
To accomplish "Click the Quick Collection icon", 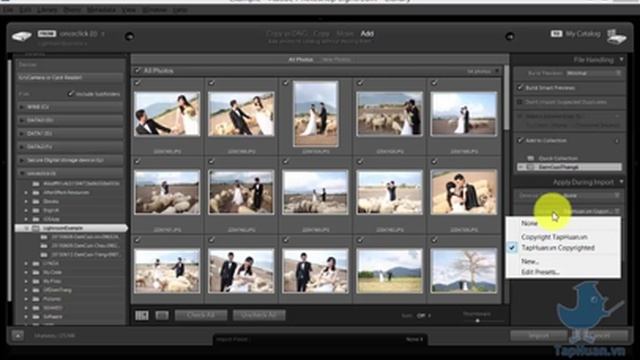I will pyautogui.click(x=531, y=158).
